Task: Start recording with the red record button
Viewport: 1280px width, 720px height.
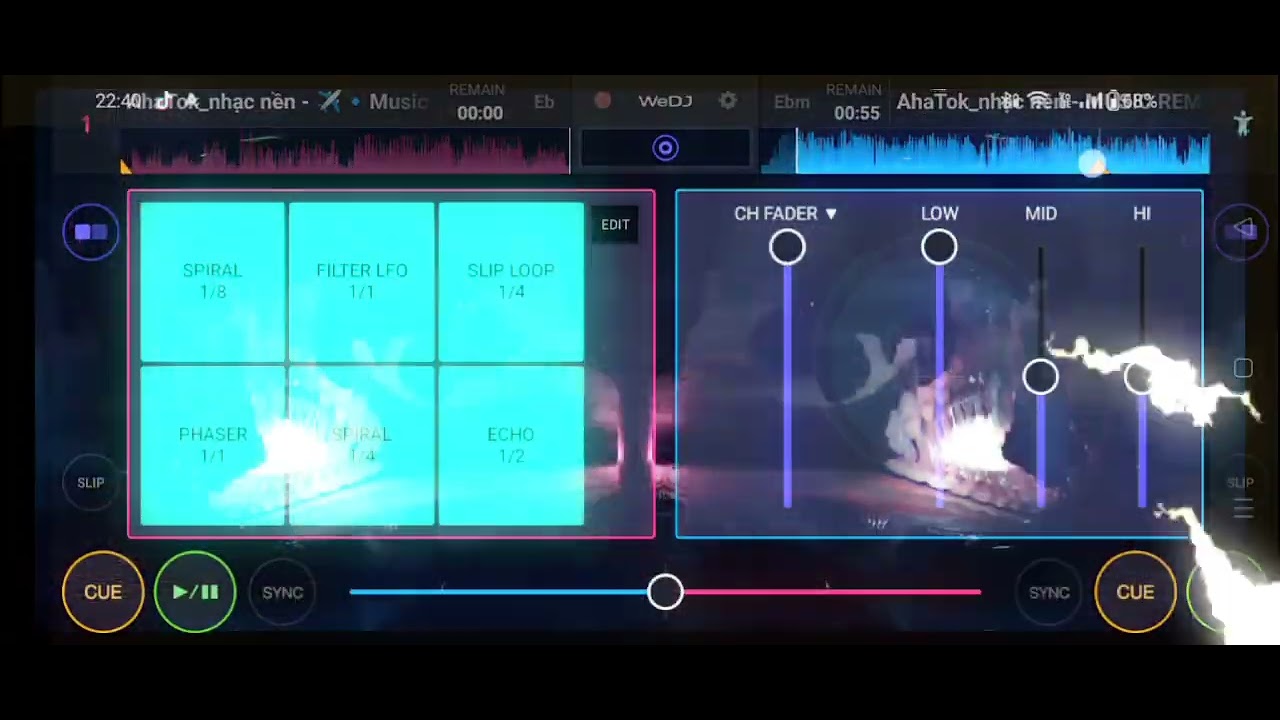Action: [x=603, y=101]
